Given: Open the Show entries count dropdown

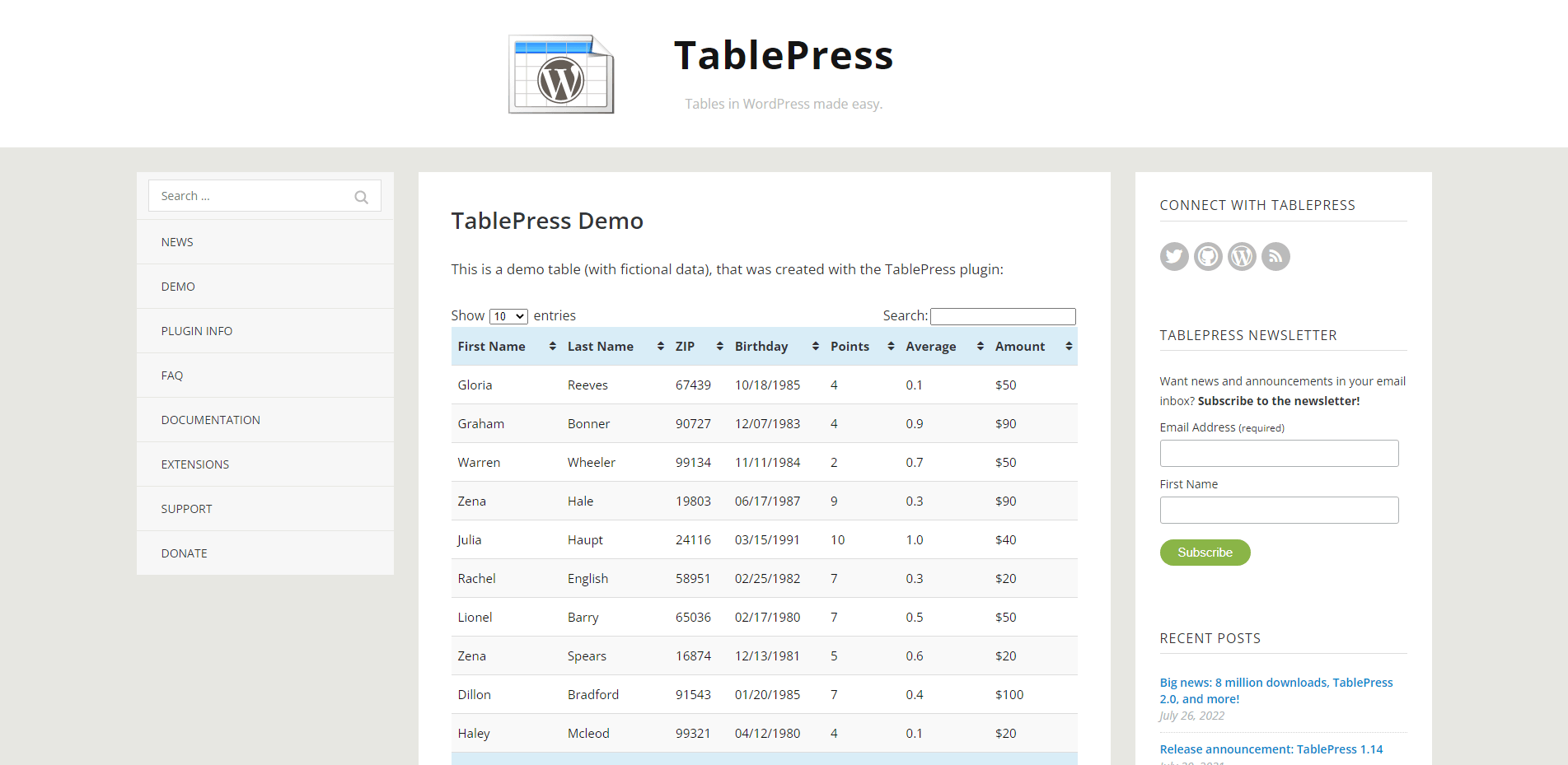Looking at the screenshot, I should click(x=508, y=316).
